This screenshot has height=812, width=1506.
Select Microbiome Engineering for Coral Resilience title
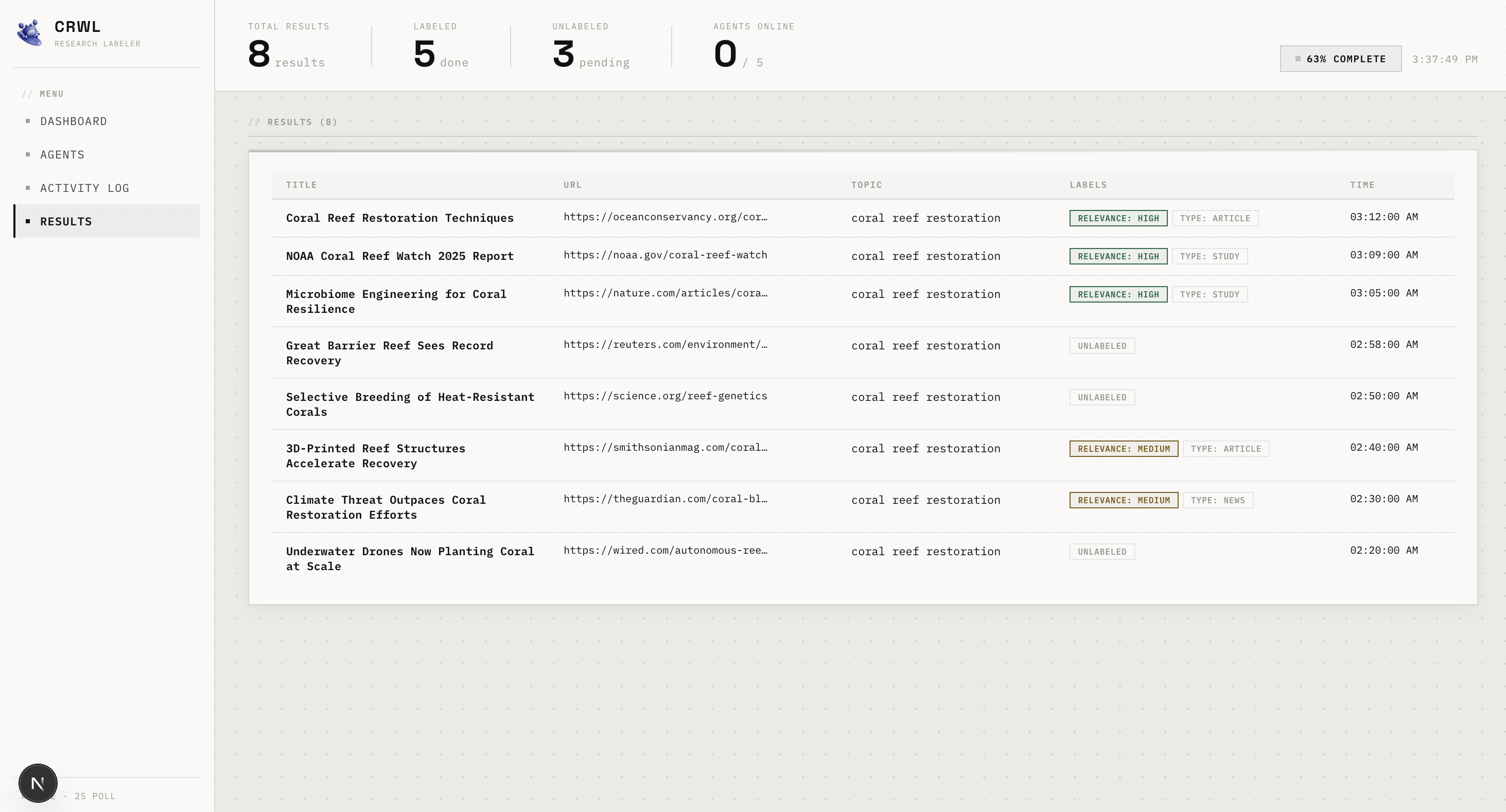396,301
